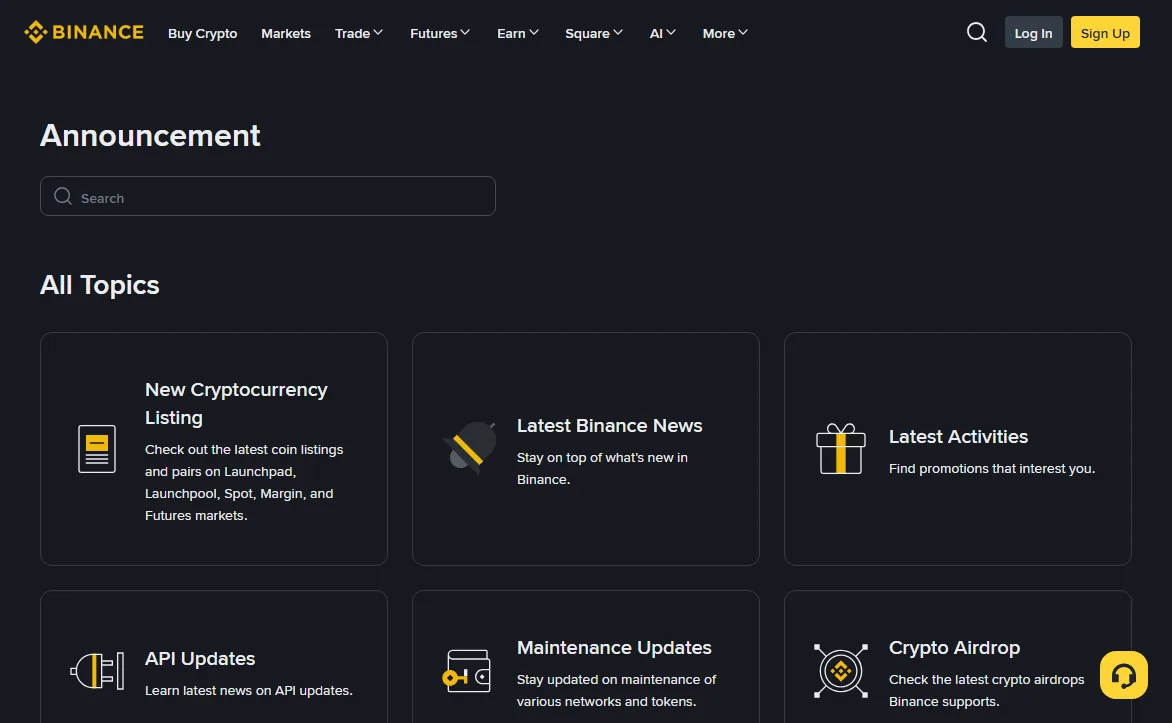The image size is (1172, 723).
Task: Expand the Square dropdown menu
Action: (593, 33)
